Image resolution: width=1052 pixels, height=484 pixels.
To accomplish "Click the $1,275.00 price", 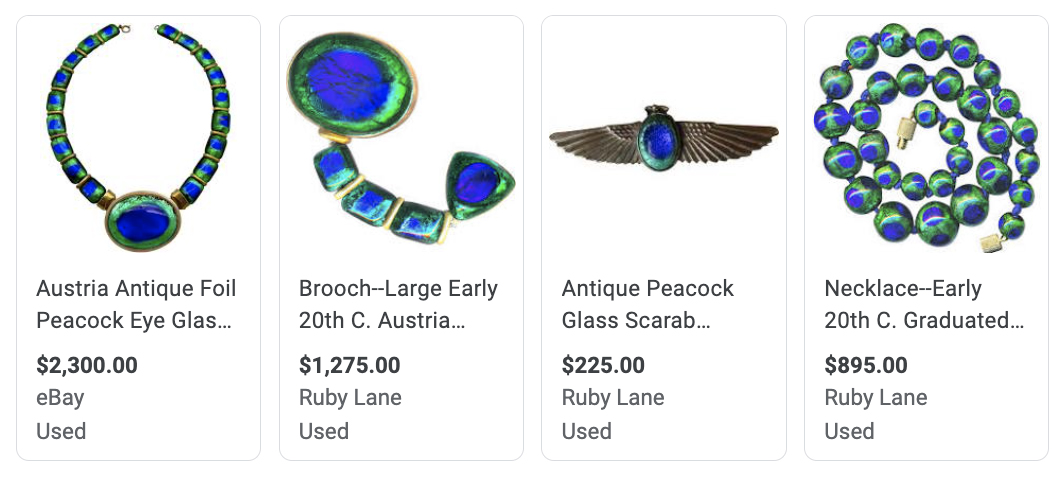I will click(350, 365).
